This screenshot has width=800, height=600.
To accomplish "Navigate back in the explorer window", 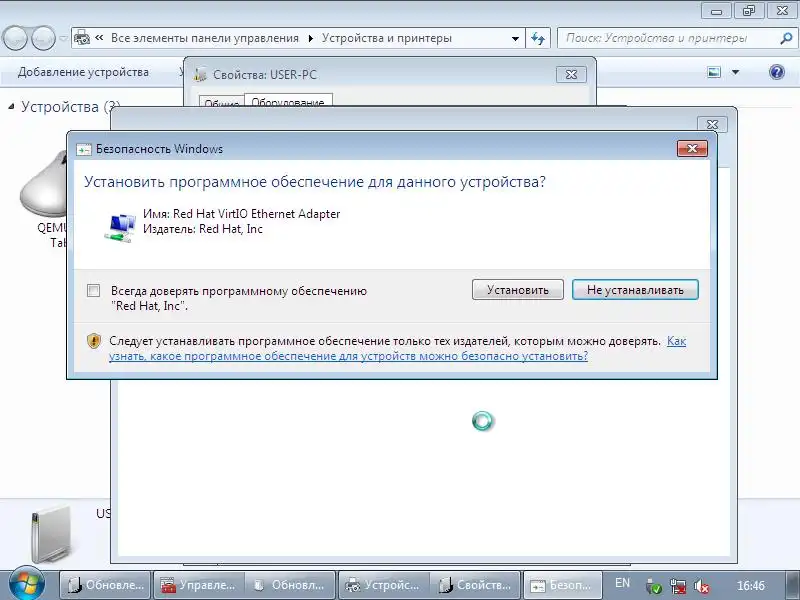I will 15,38.
